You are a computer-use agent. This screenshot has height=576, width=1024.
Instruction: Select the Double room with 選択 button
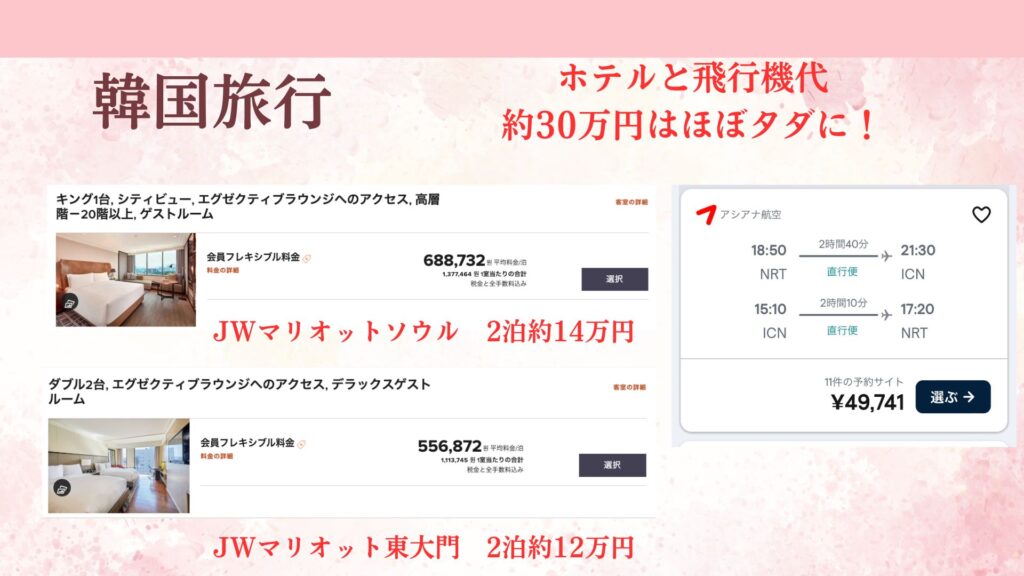click(x=612, y=465)
